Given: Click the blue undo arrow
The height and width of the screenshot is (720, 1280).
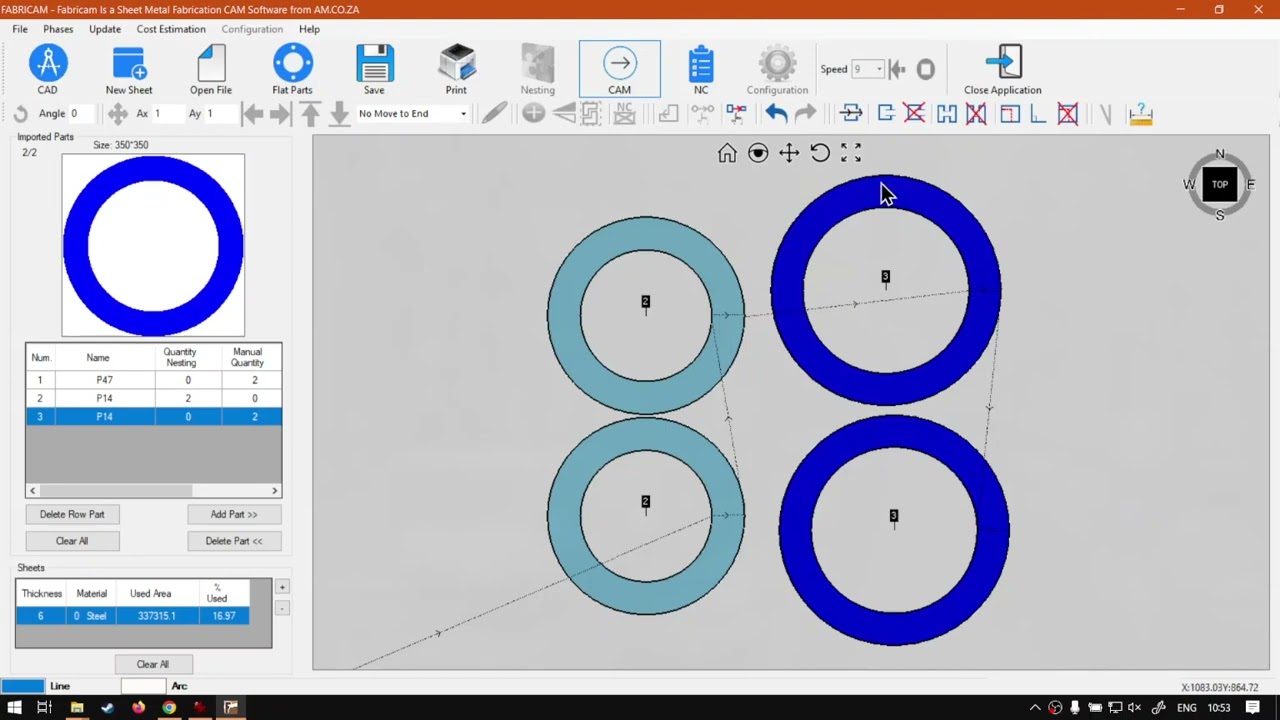Looking at the screenshot, I should coord(776,114).
